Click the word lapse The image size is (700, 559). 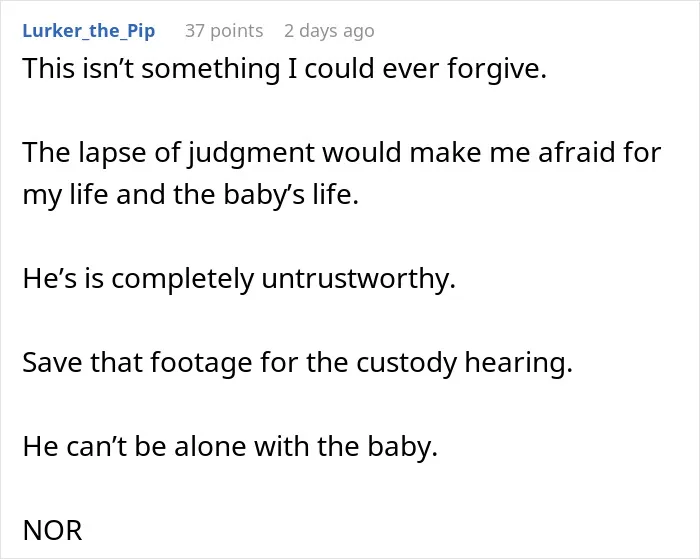pyautogui.click(x=112, y=153)
